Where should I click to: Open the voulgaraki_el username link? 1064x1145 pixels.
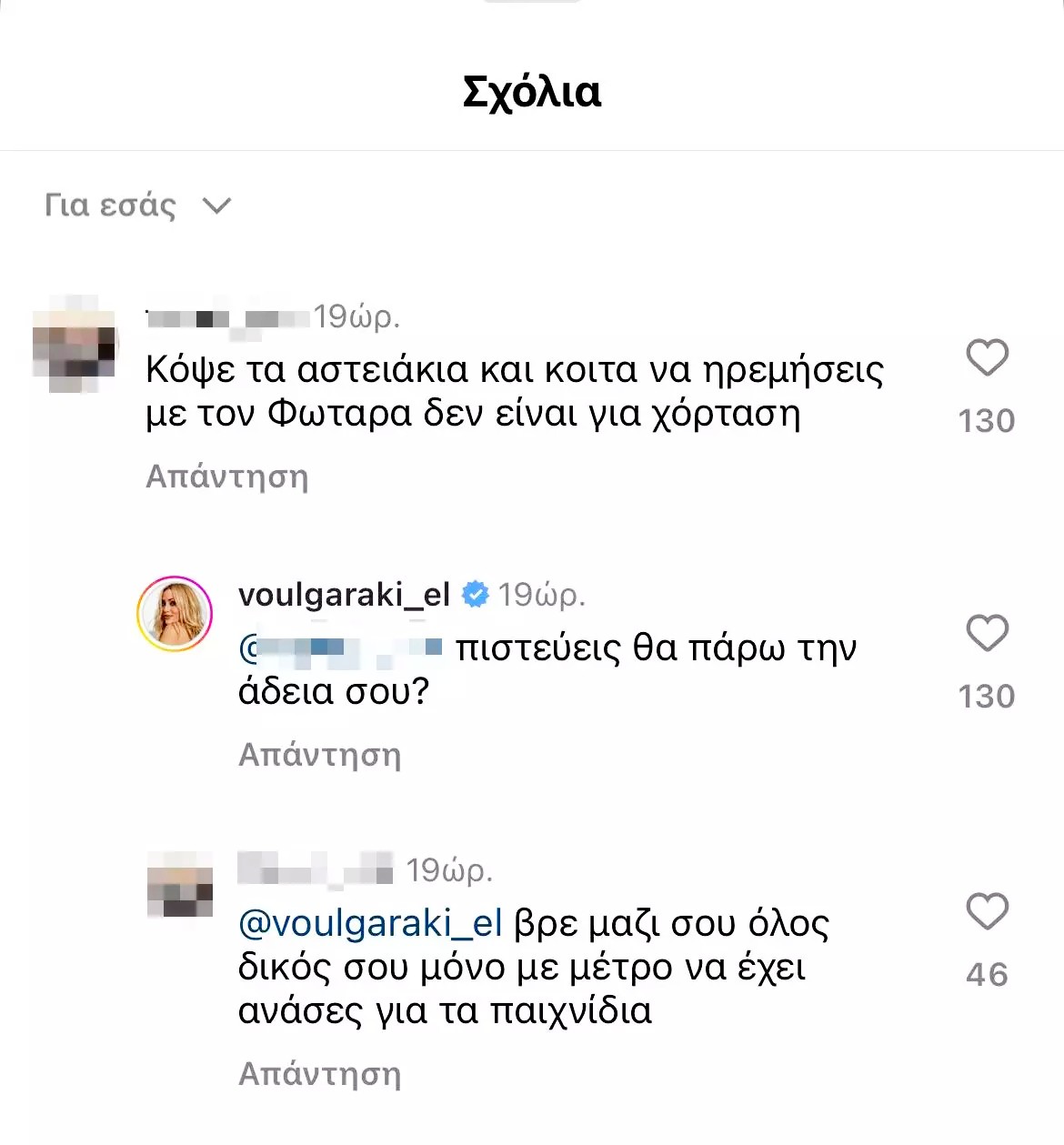point(344,595)
